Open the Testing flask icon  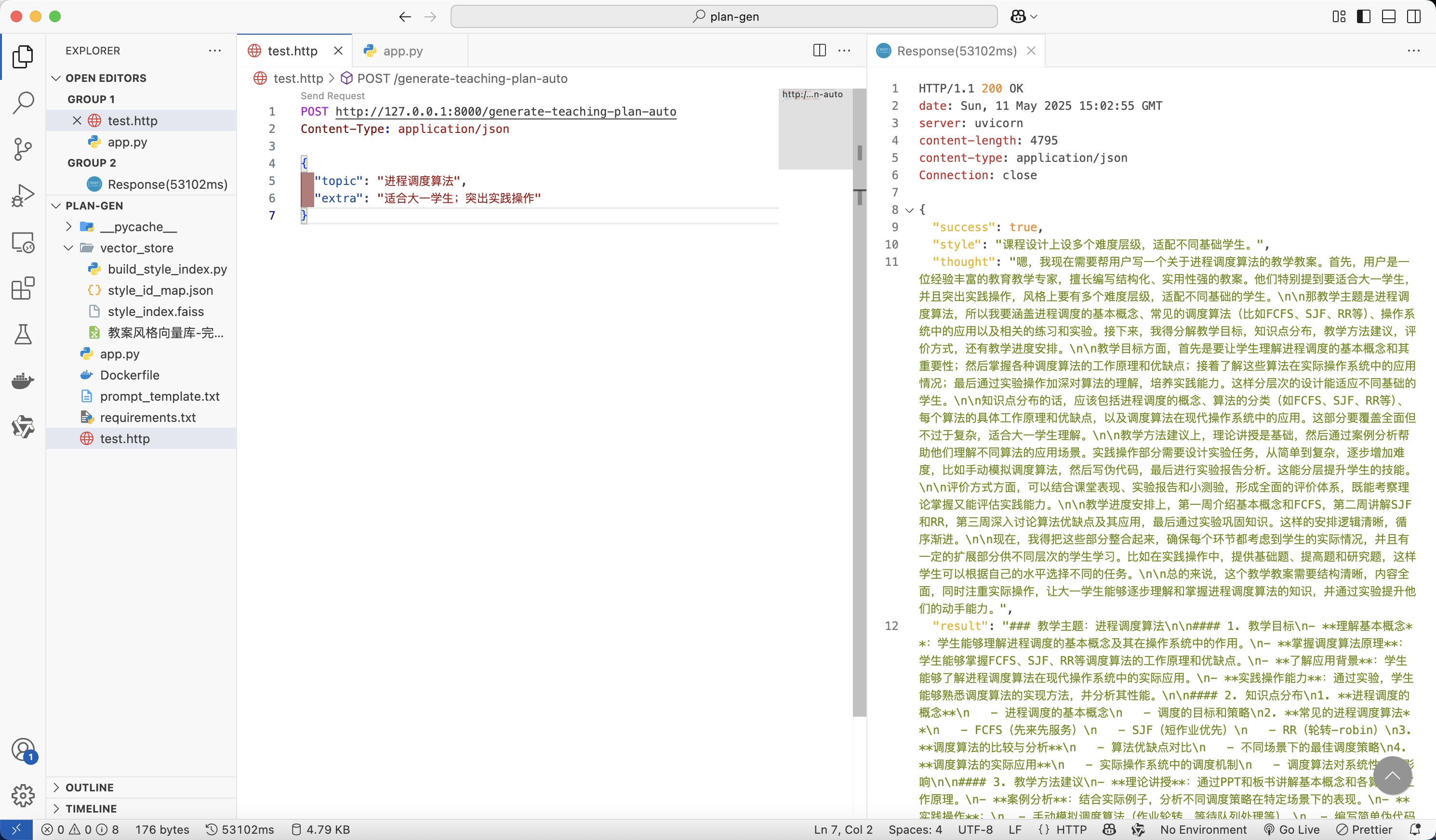[x=23, y=334]
